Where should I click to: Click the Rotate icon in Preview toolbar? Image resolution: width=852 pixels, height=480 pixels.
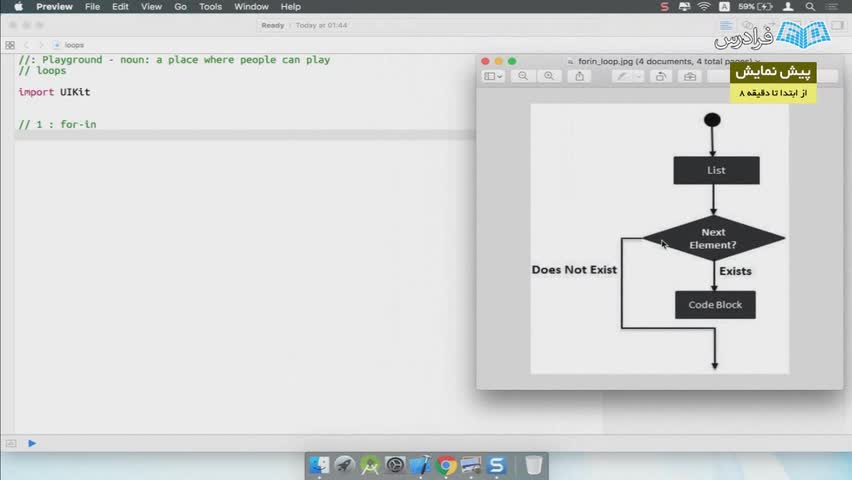661,77
